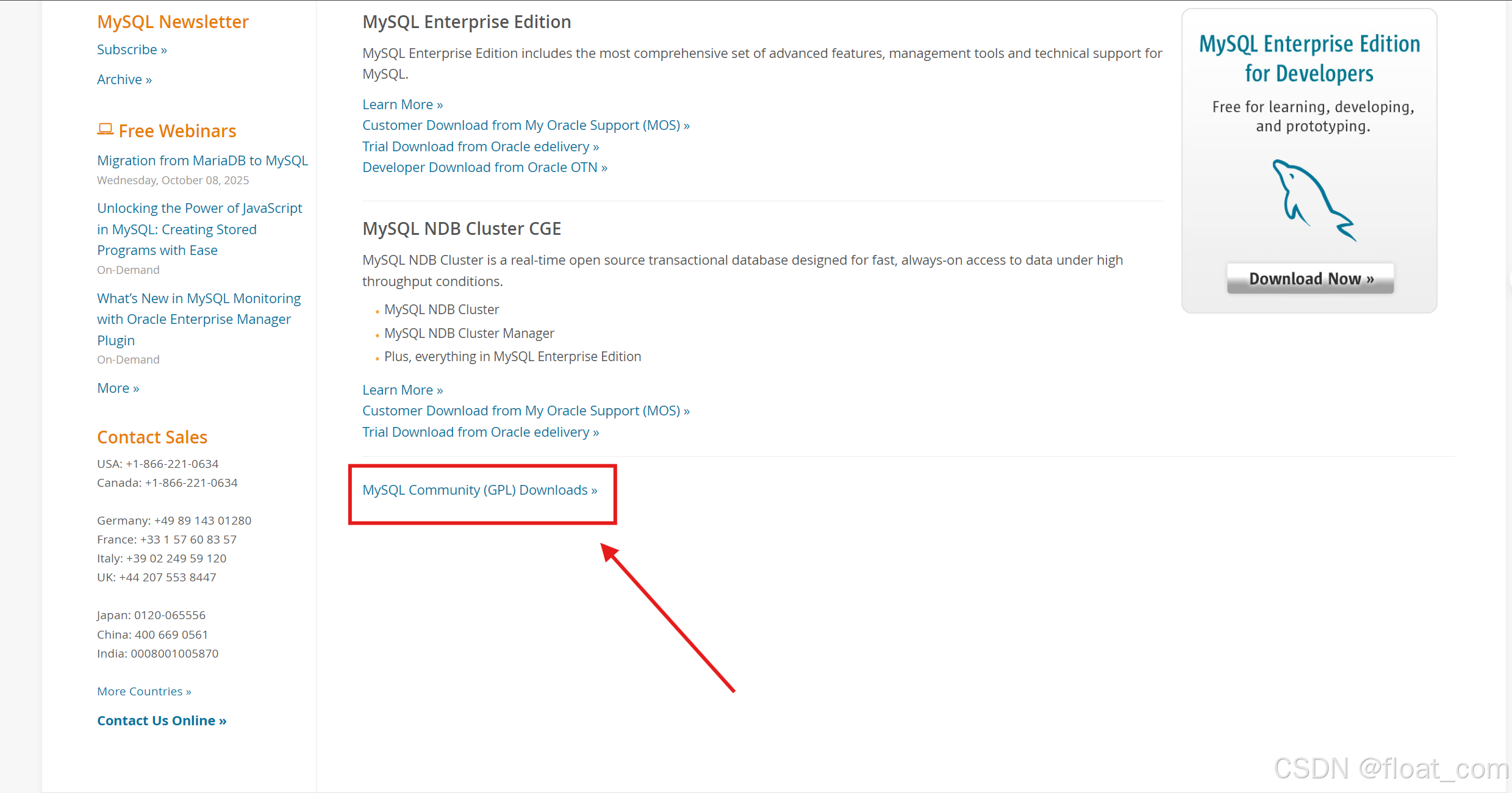
Task: Click the Free Webinars heading
Action: (x=177, y=131)
